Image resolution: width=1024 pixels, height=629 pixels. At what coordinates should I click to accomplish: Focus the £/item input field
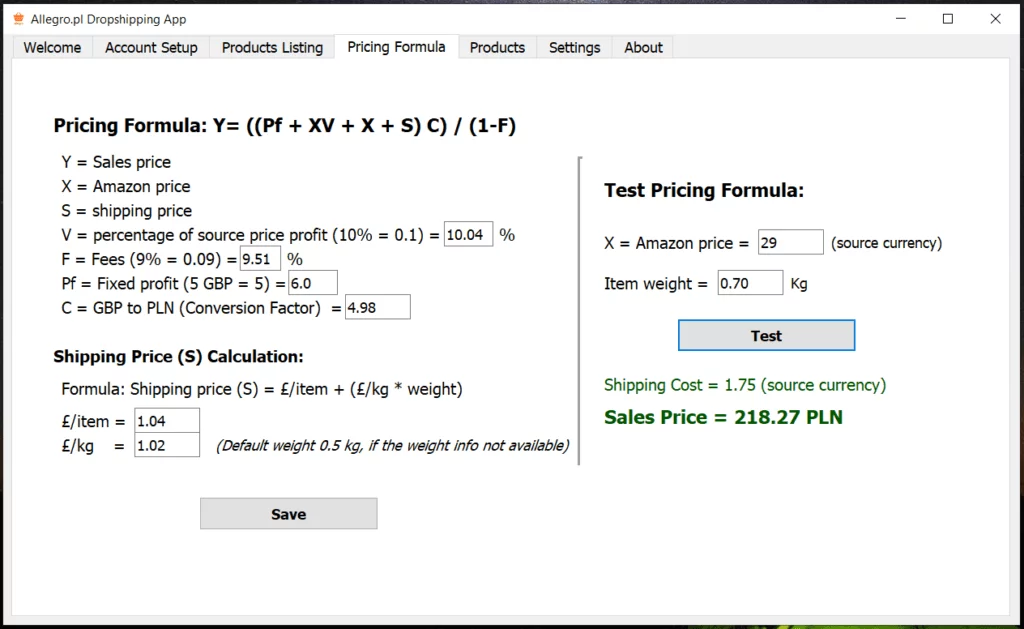click(x=167, y=421)
